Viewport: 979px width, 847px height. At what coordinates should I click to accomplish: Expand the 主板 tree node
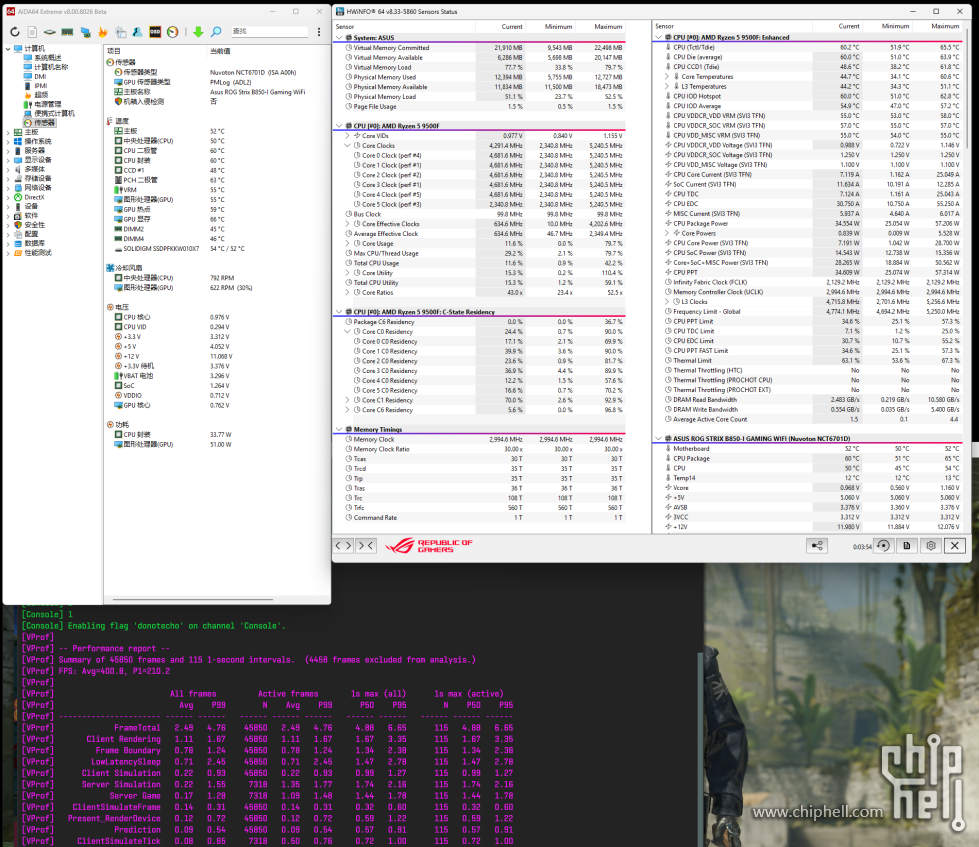pyautogui.click(x=8, y=132)
